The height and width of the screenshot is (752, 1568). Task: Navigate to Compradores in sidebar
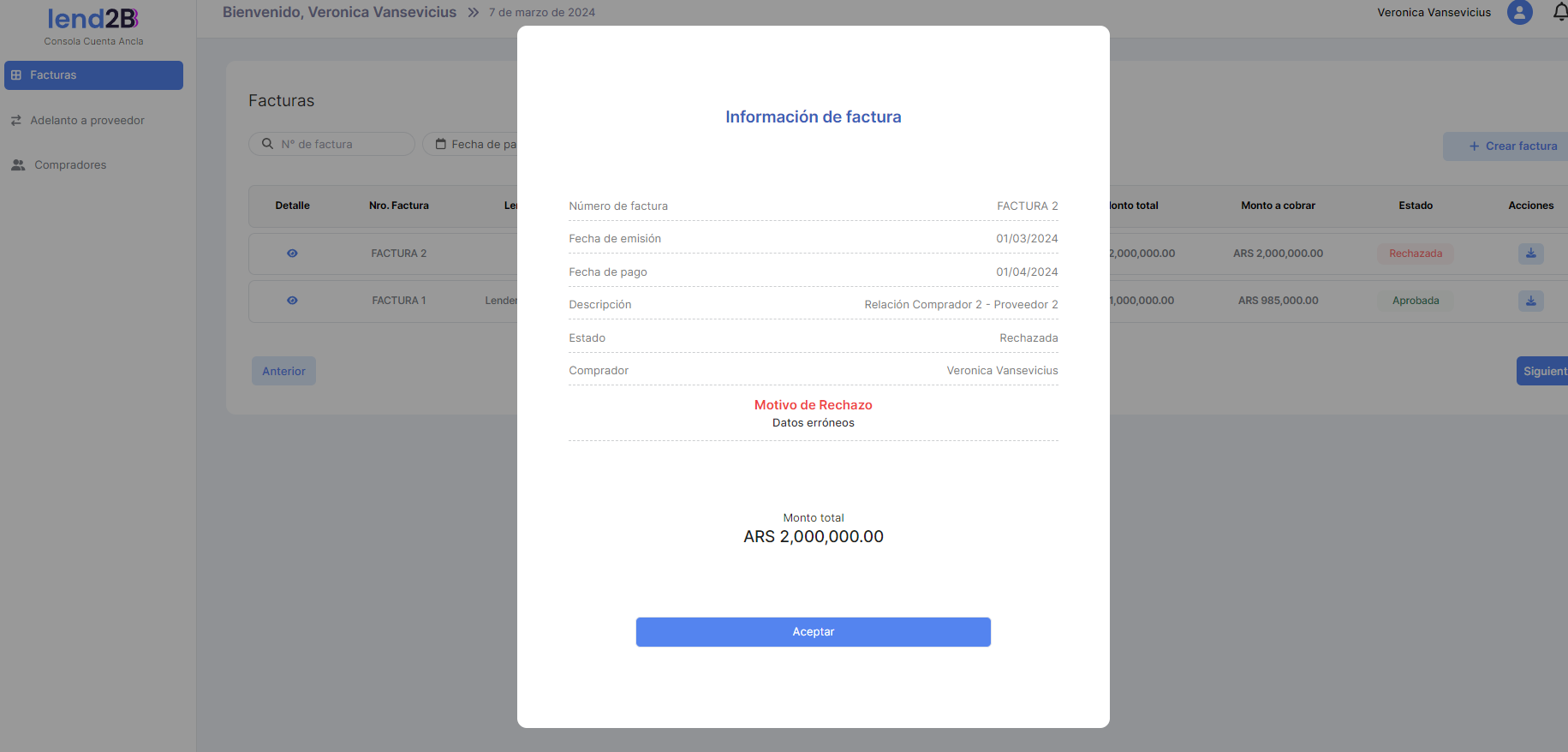(70, 165)
